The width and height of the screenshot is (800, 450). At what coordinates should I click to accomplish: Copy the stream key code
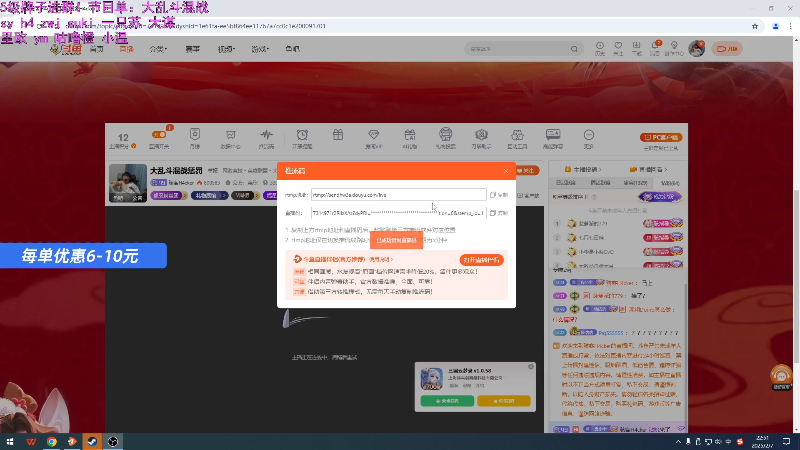click(x=498, y=213)
